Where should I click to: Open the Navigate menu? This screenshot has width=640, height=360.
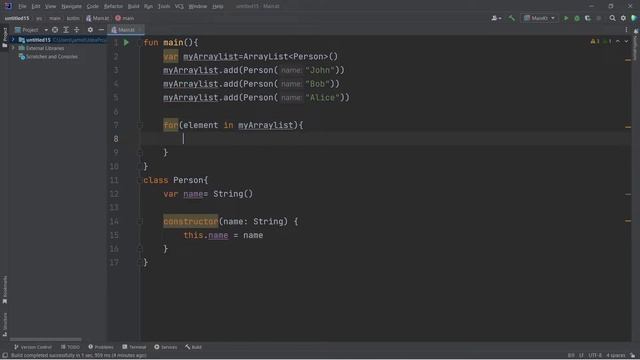(71, 6)
